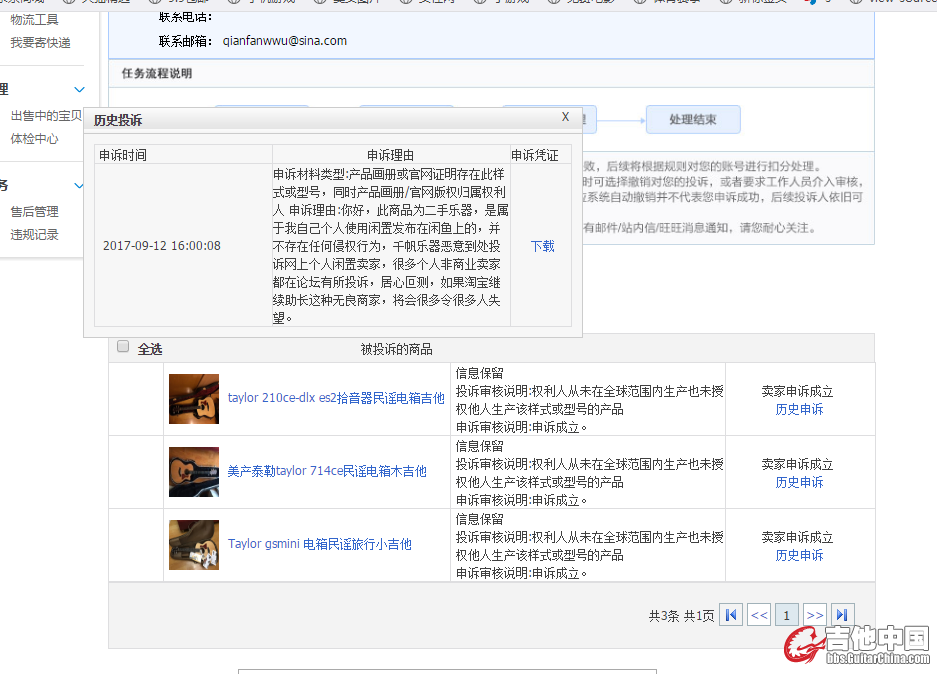Click the taylor 714ce product thumbnail

tap(194, 472)
